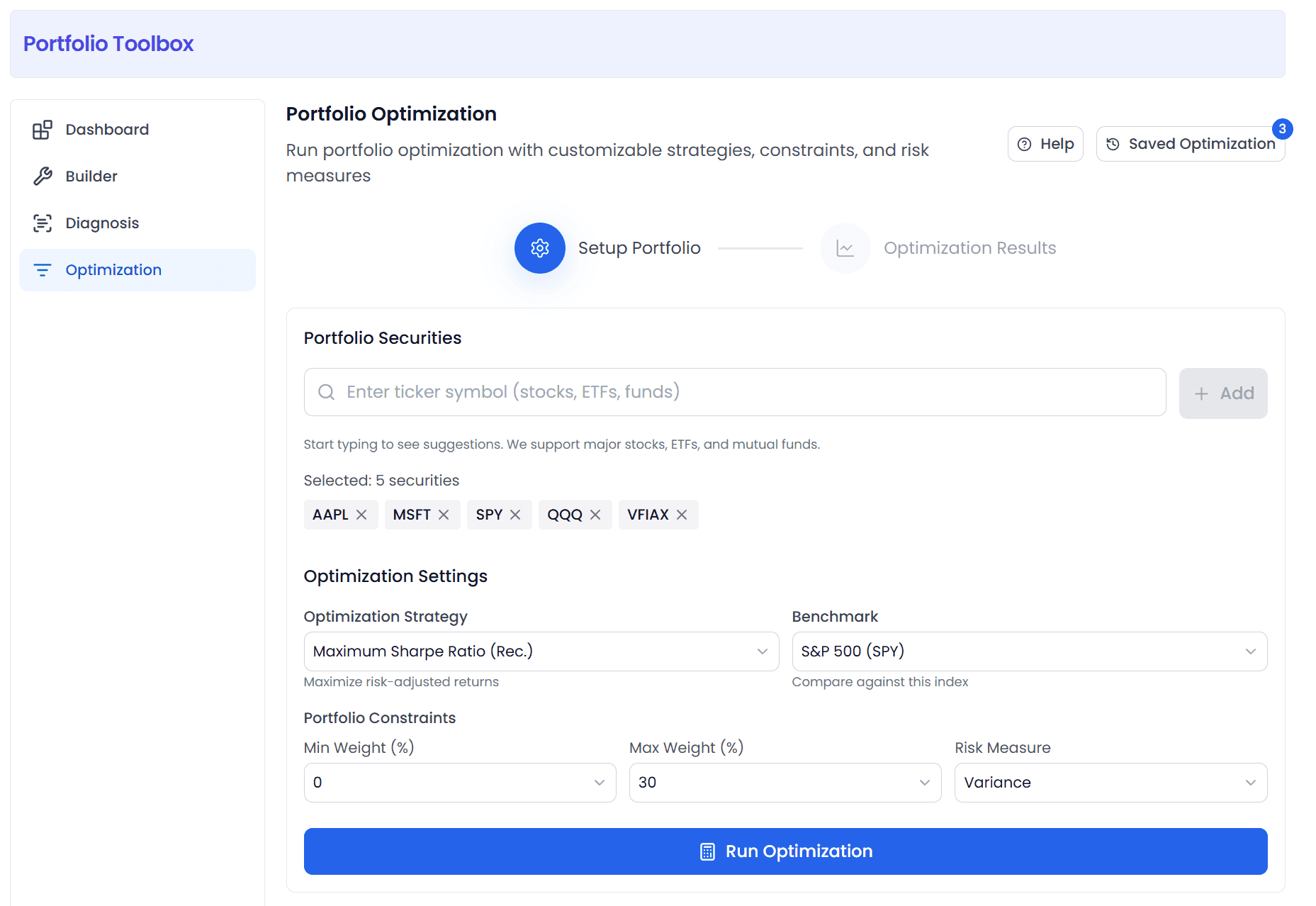Image resolution: width=1316 pixels, height=906 pixels.
Task: Click the Optimization Results step label
Action: click(969, 248)
